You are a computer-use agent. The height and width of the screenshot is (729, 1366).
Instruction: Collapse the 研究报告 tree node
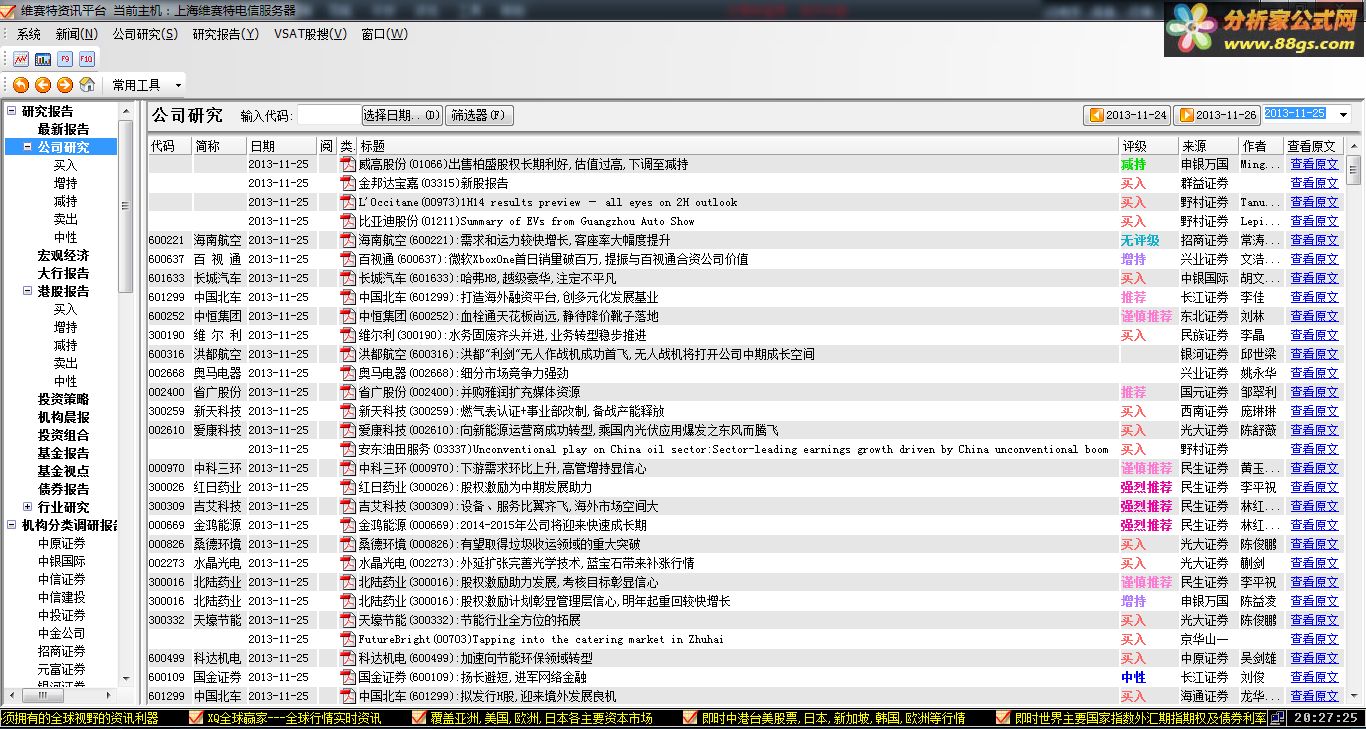click(11, 111)
